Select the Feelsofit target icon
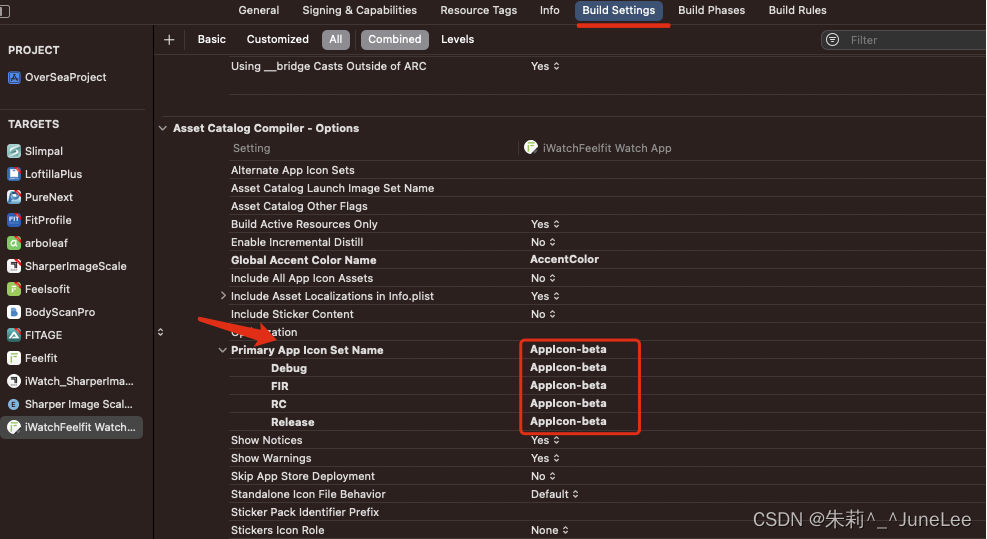Screen dimensions: 987x539 (14, 289)
